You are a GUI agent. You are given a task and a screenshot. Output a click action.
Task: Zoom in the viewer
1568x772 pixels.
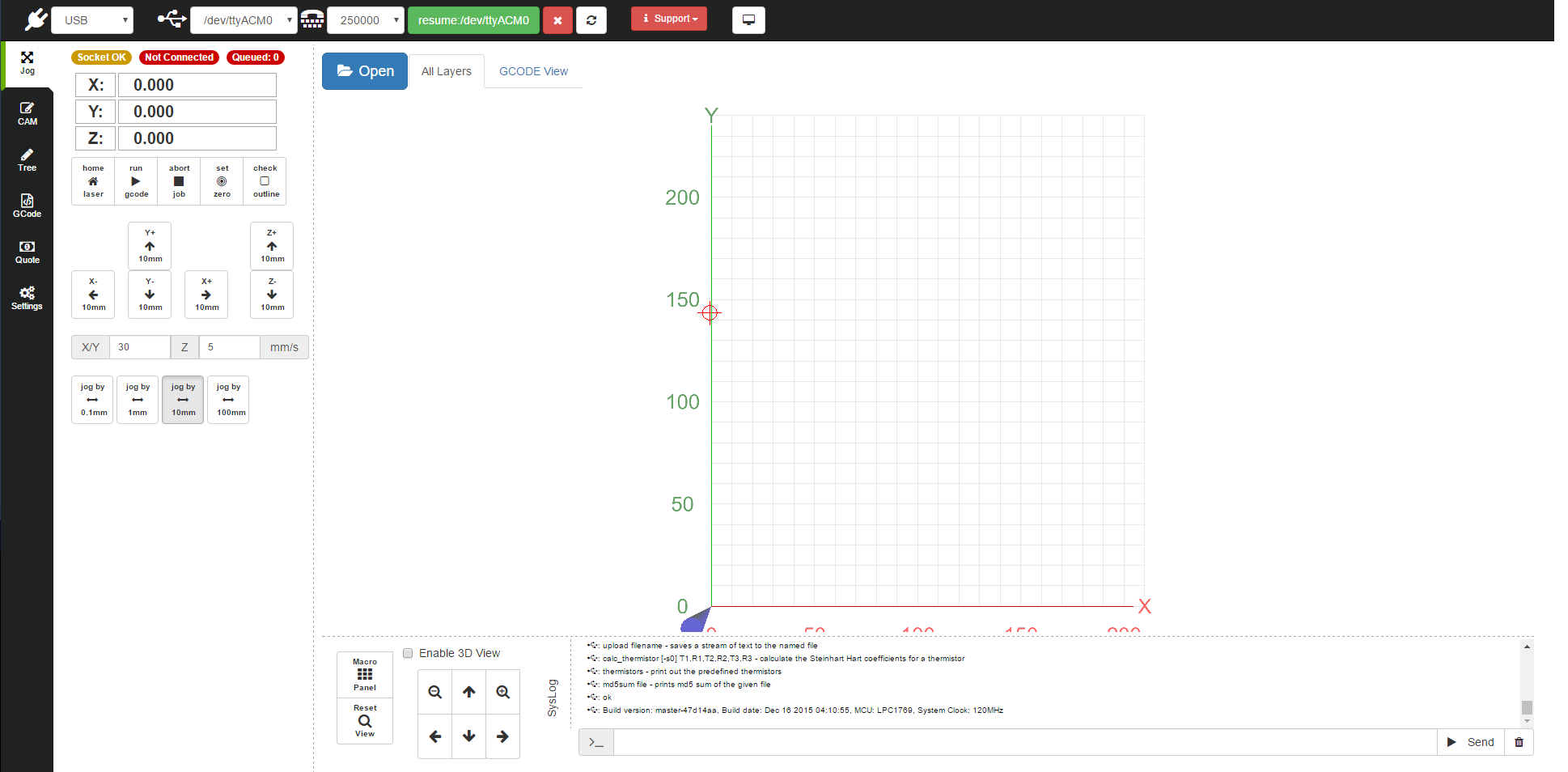[502, 692]
